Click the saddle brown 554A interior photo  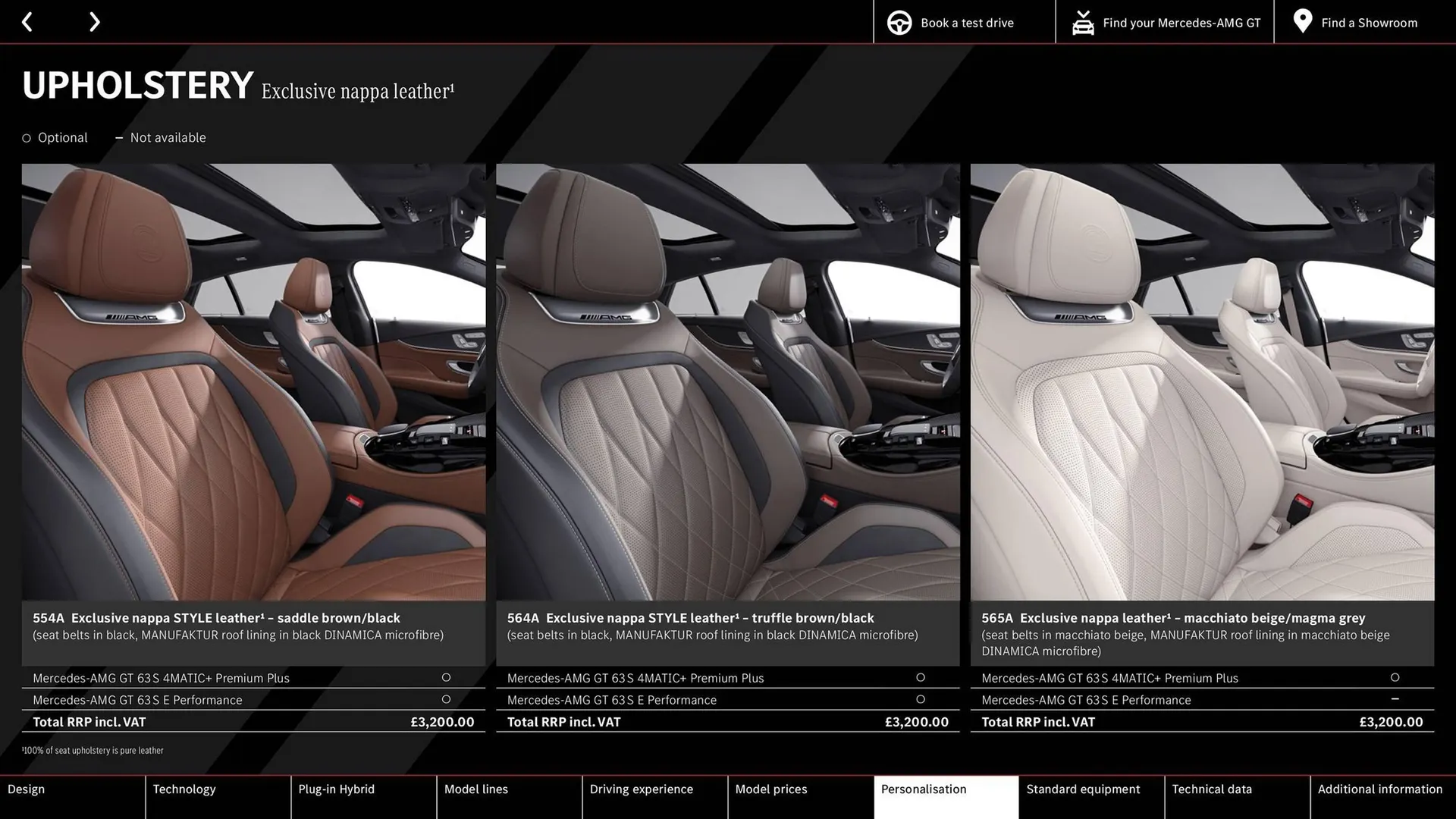[253, 379]
